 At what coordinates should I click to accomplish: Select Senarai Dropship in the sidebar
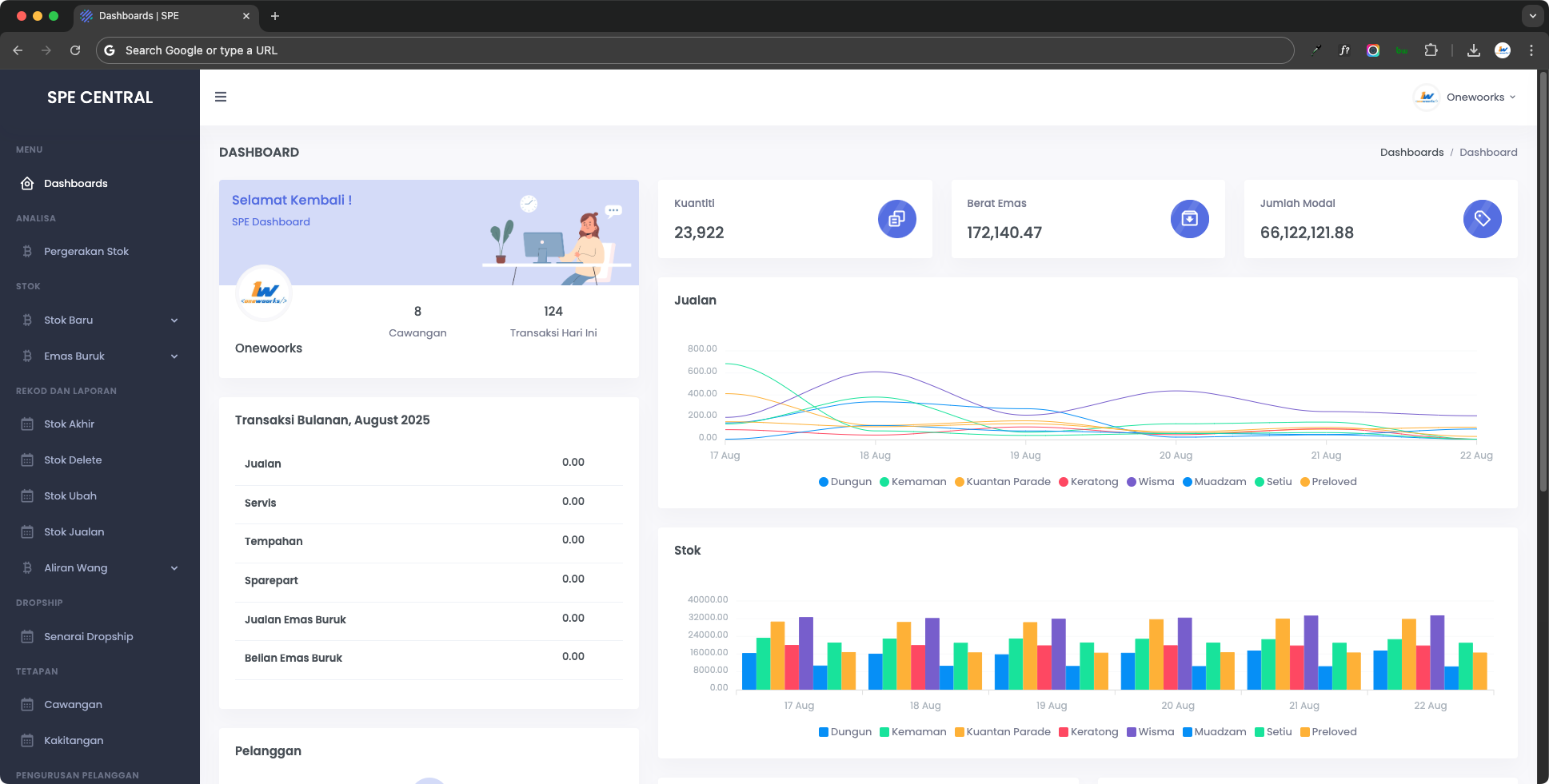tap(88, 637)
